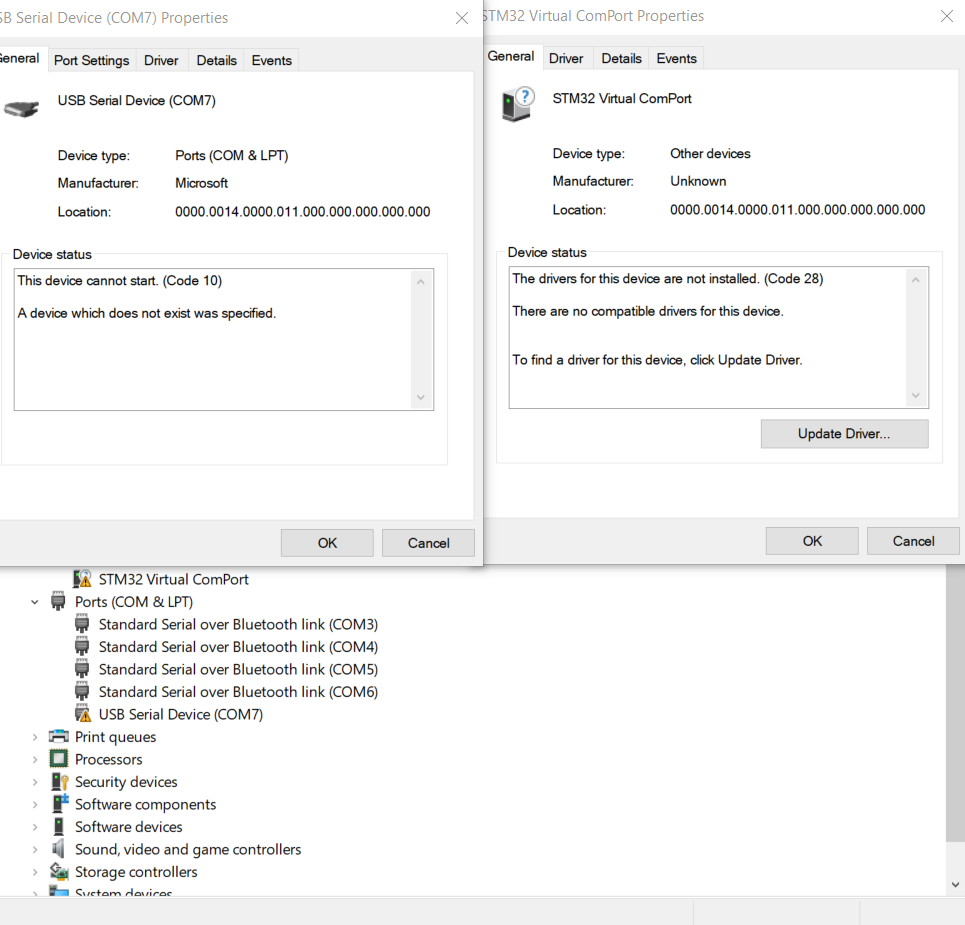Click the USB Serial Device icon in COM7 Properties
This screenshot has height=925, width=965.
(21, 109)
